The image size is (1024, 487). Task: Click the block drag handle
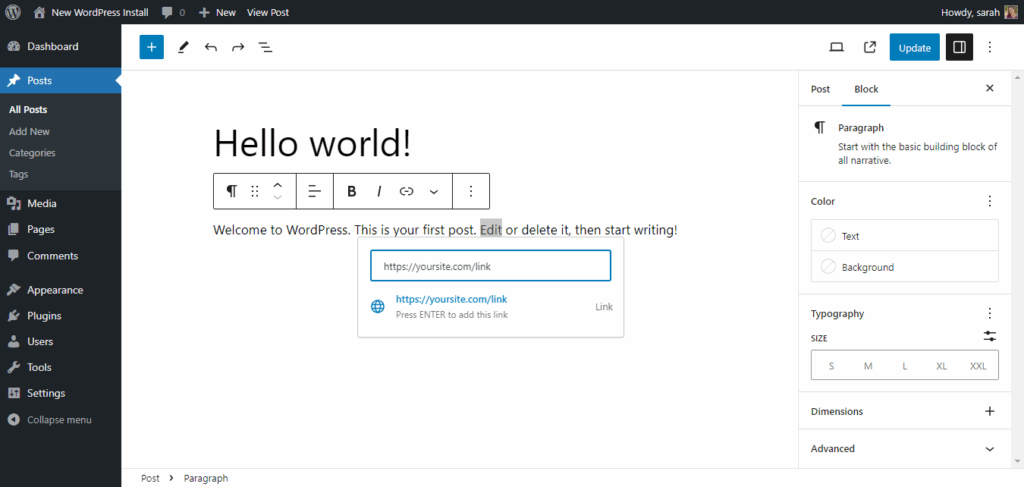255,191
